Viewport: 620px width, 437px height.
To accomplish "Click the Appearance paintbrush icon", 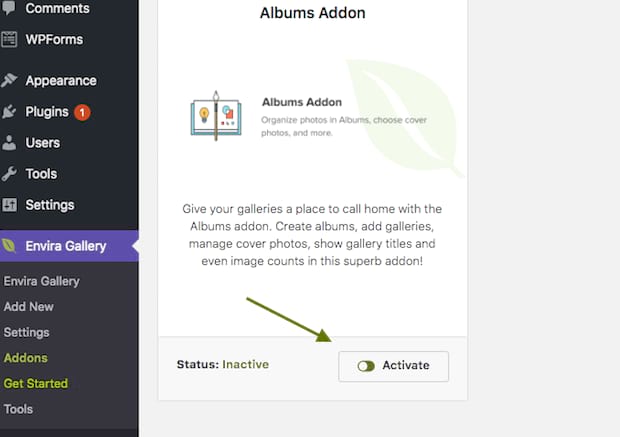I will tap(10, 81).
